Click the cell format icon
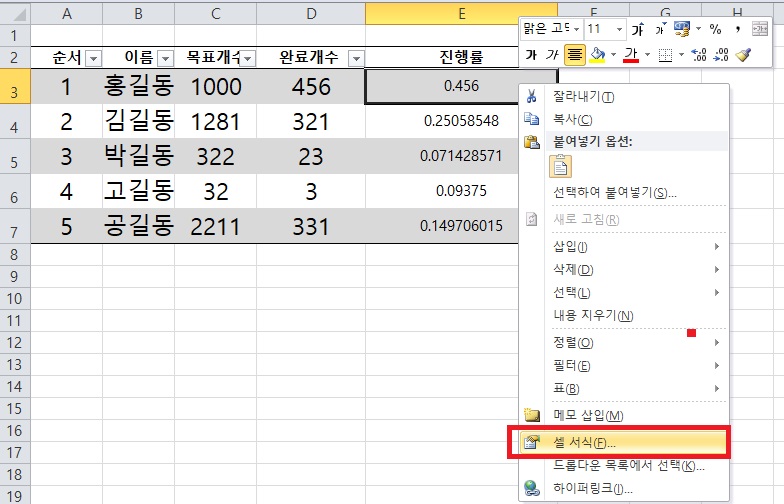Image resolution: width=784 pixels, height=504 pixels. pos(531,442)
